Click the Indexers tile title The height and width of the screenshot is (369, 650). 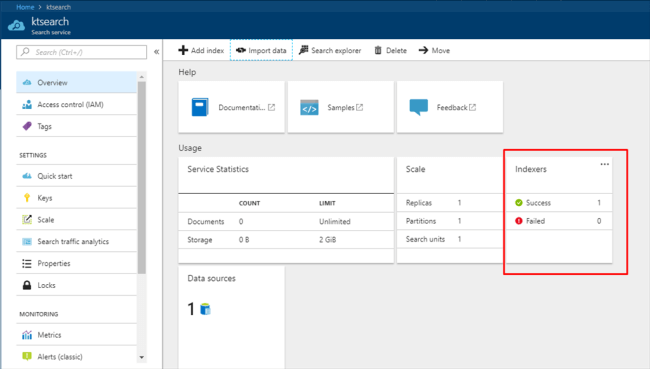531,169
